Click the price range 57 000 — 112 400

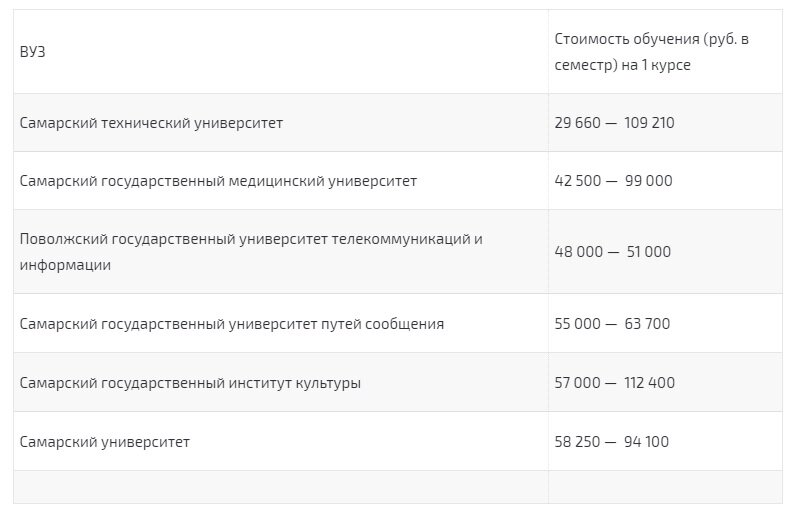(614, 383)
